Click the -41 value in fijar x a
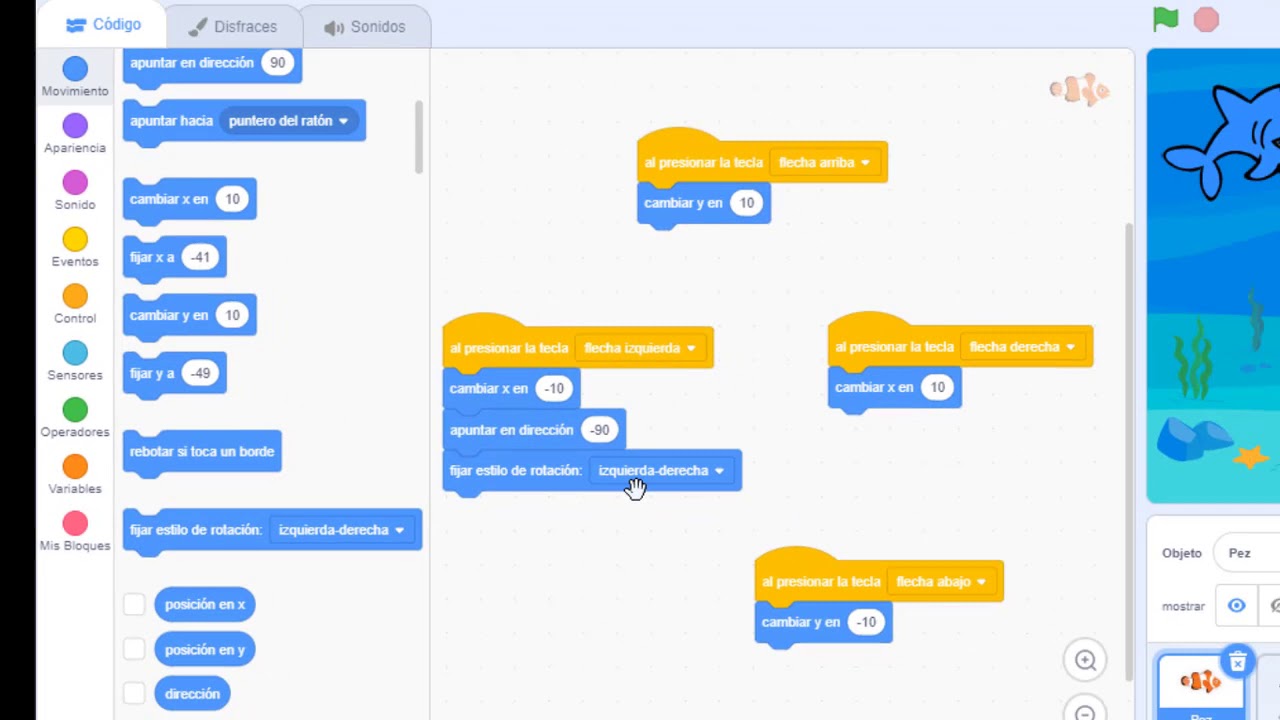1280x720 pixels. click(200, 257)
